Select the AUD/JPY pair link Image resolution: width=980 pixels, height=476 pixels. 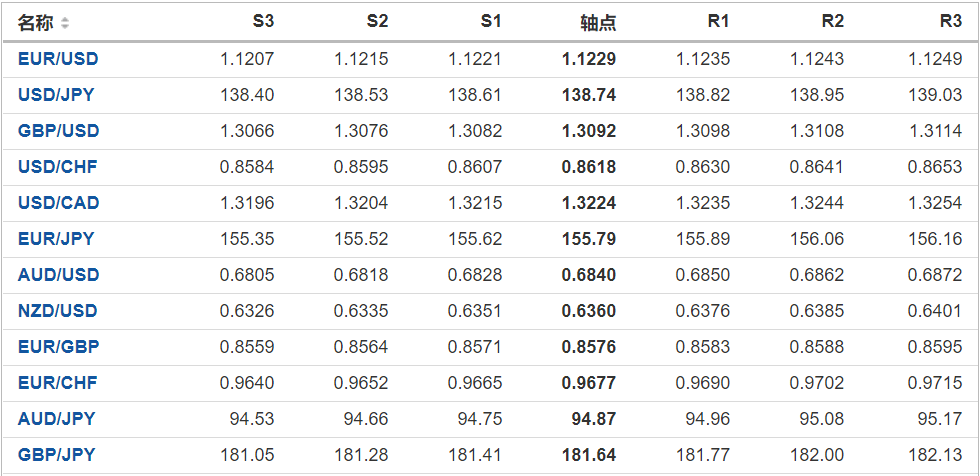(57, 419)
